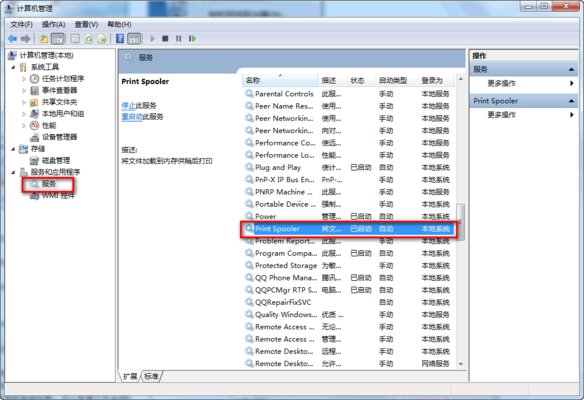Collapse the 系统工具 tree node

[13, 67]
